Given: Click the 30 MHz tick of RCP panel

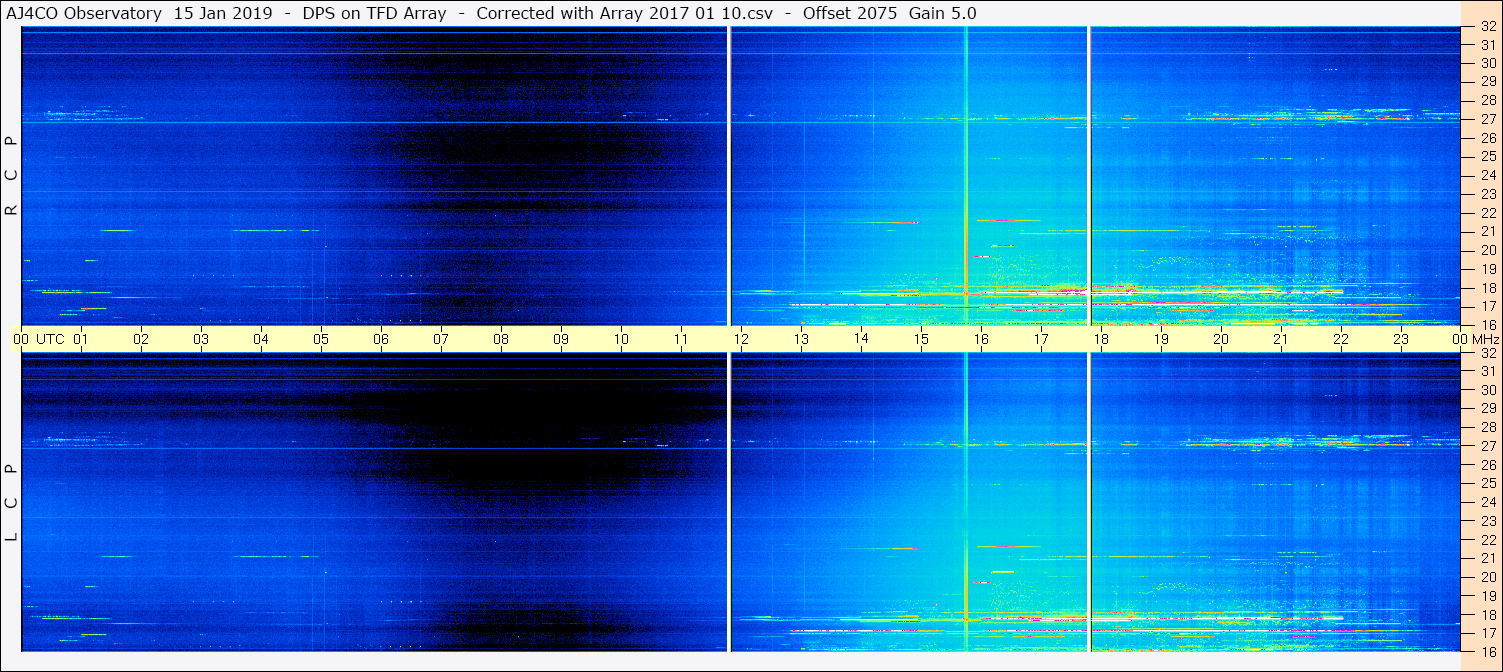Looking at the screenshot, I should [x=1488, y=63].
